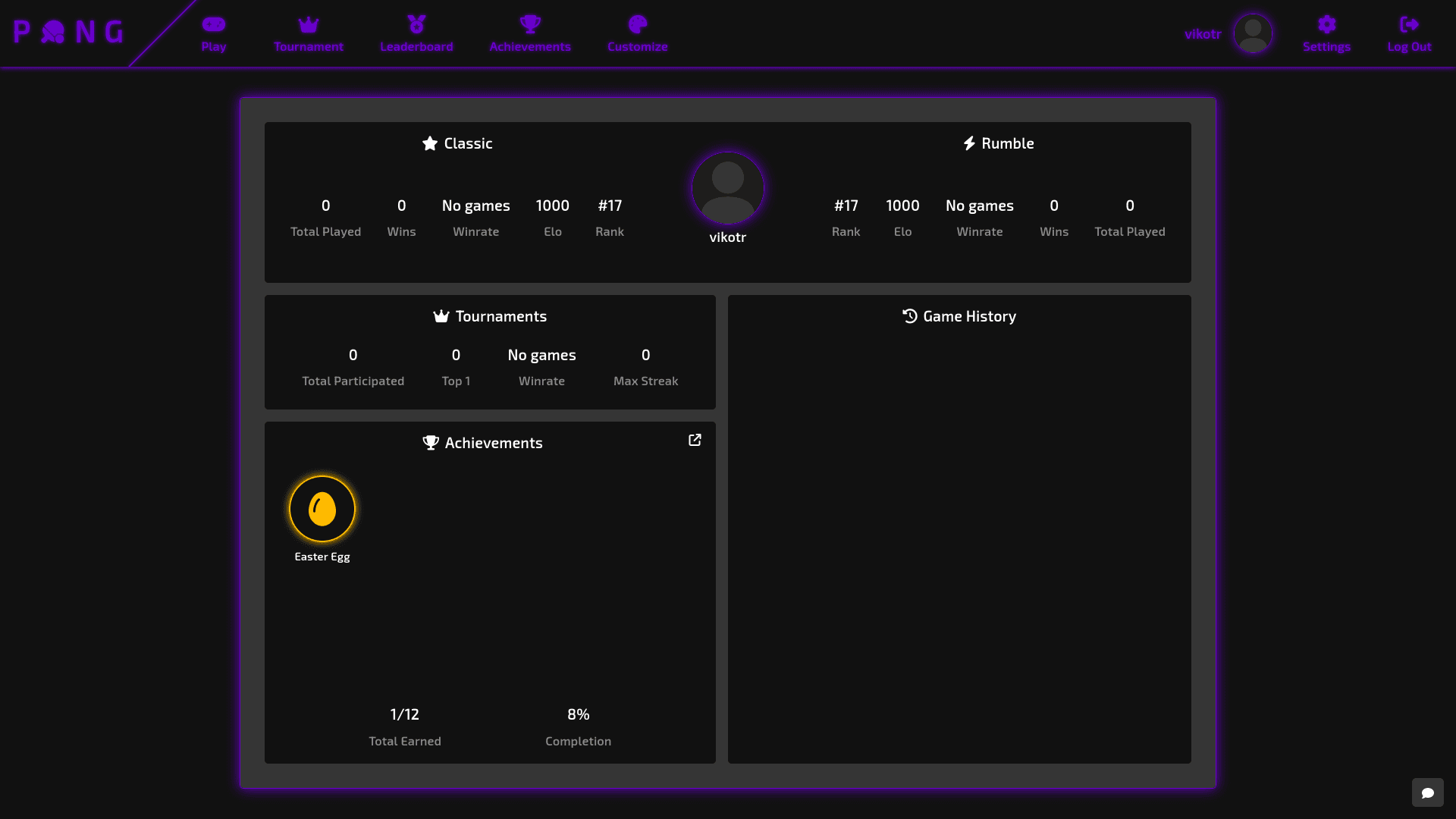
Task: Click the Log Out icon
Action: tap(1409, 24)
